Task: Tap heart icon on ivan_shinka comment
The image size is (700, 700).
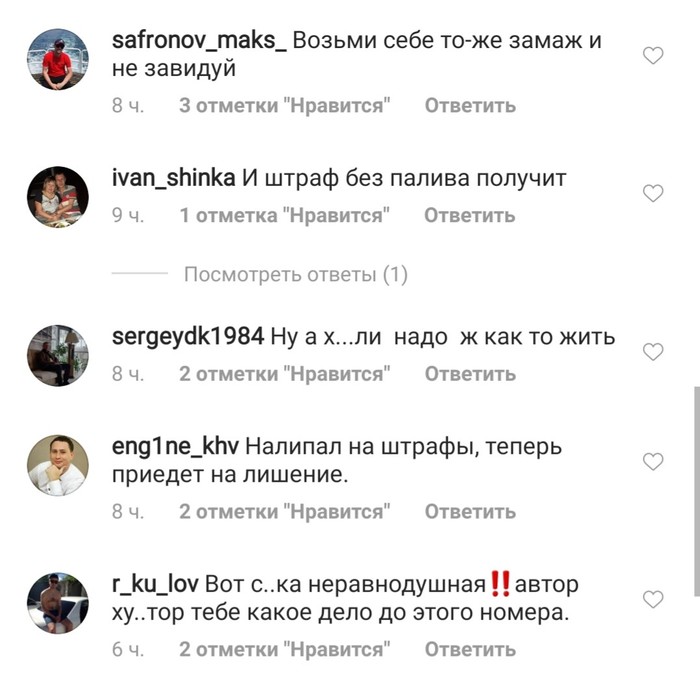Action: [x=653, y=193]
